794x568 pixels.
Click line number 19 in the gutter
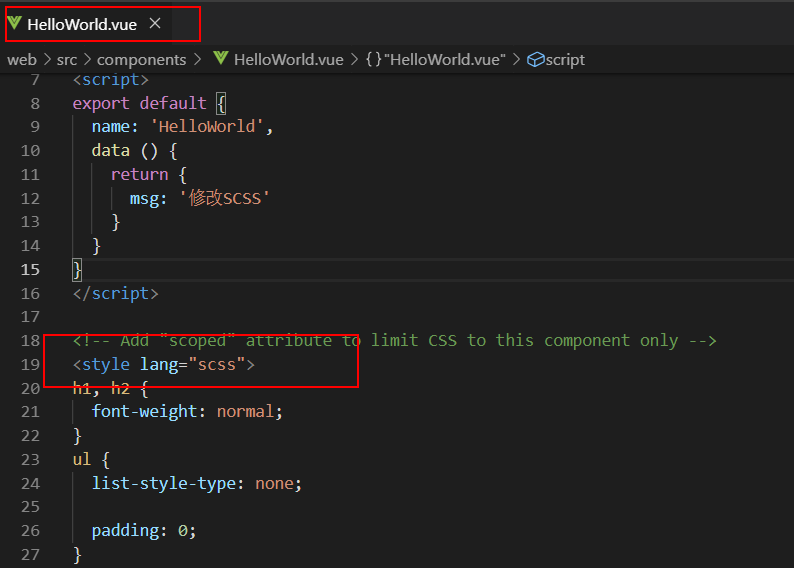[x=29, y=365]
